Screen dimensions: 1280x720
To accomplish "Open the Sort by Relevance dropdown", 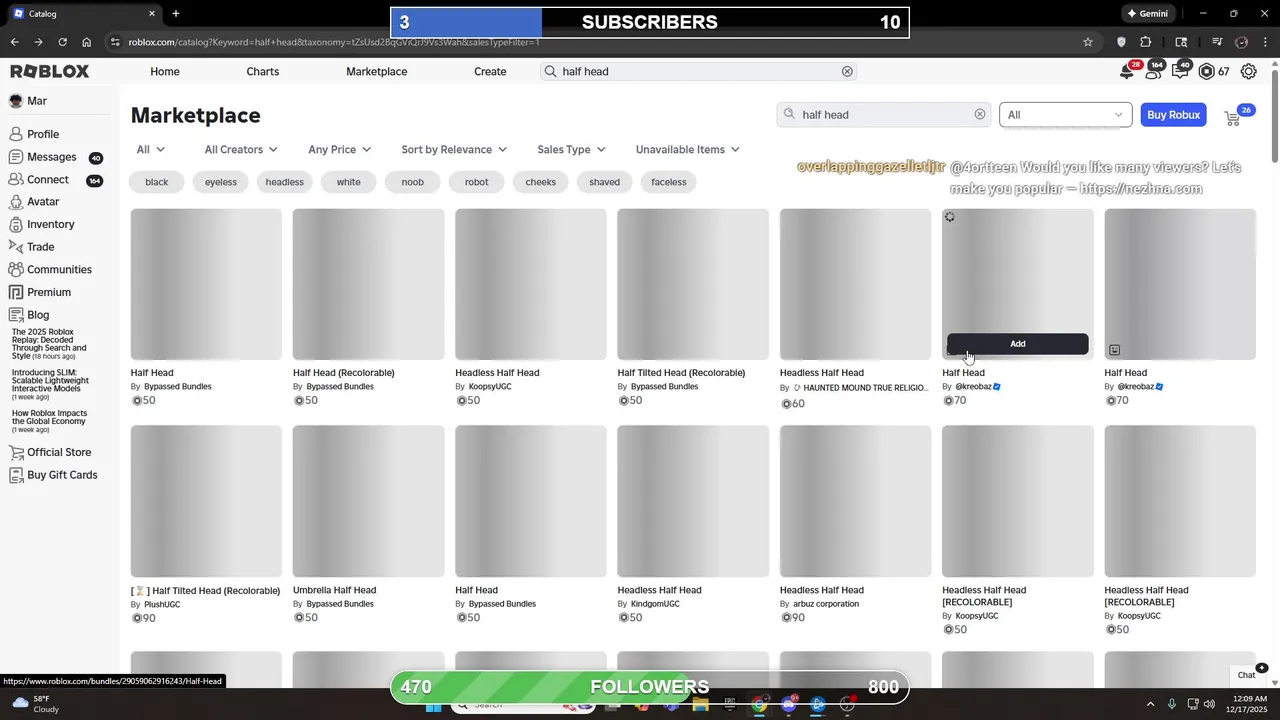I will point(454,150).
